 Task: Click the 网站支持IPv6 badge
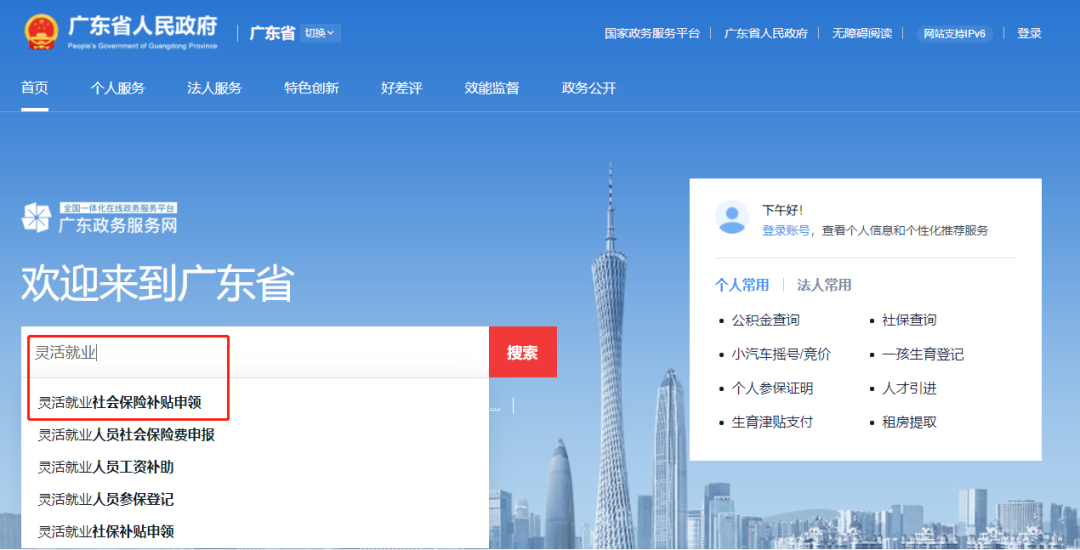pyautogui.click(x=955, y=33)
